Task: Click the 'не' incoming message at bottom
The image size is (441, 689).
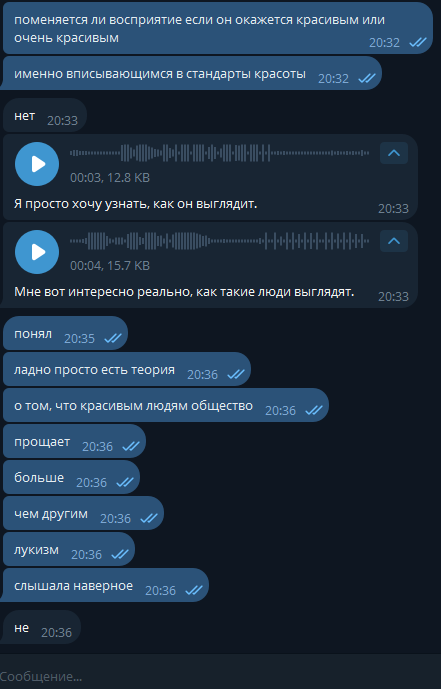Action: pyautogui.click(x=42, y=627)
